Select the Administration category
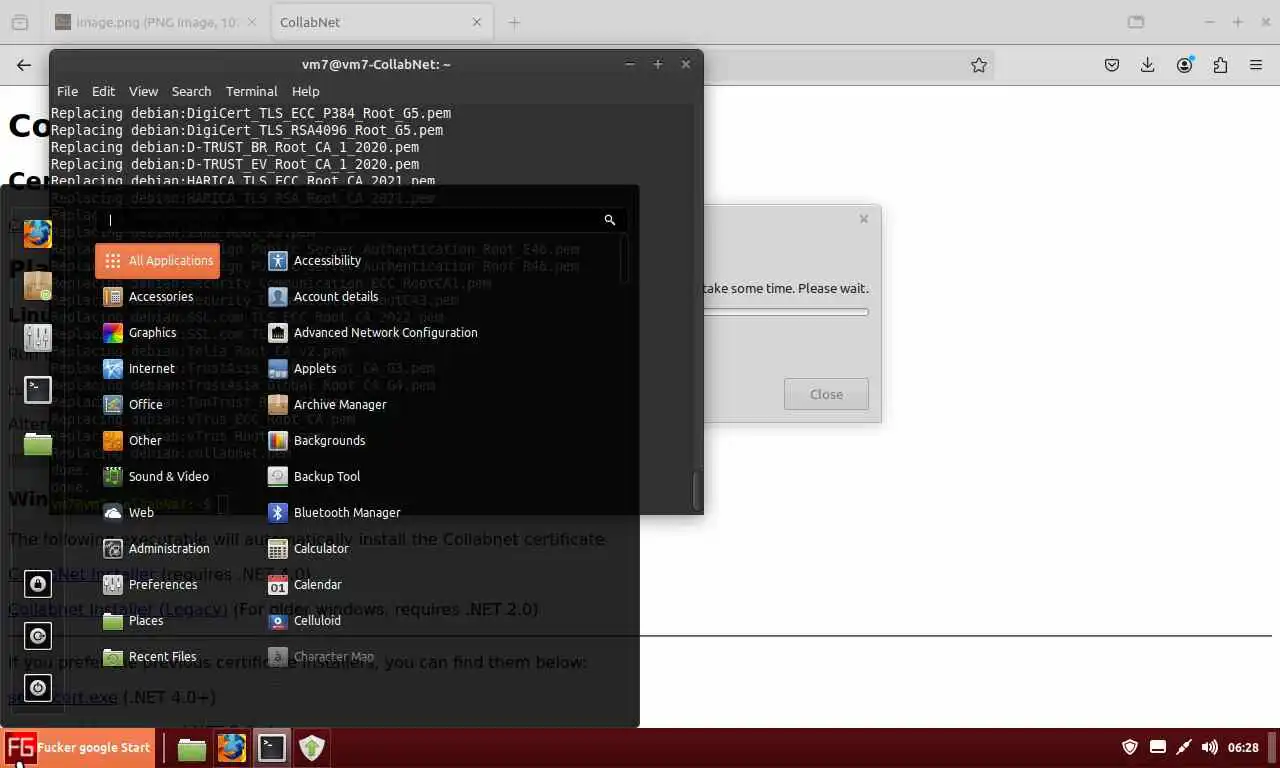1280x768 pixels. tap(157, 549)
